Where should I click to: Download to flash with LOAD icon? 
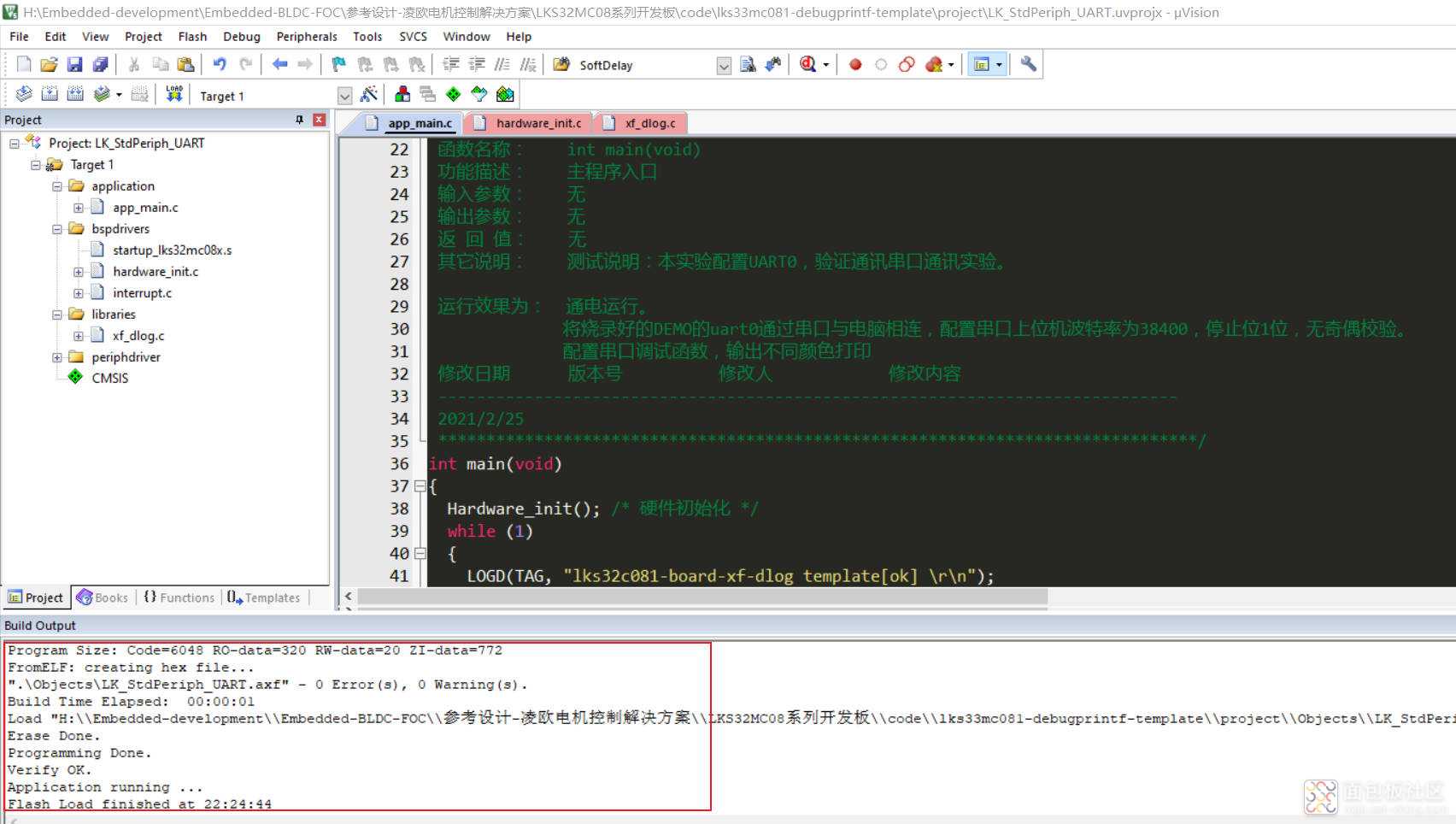(174, 94)
